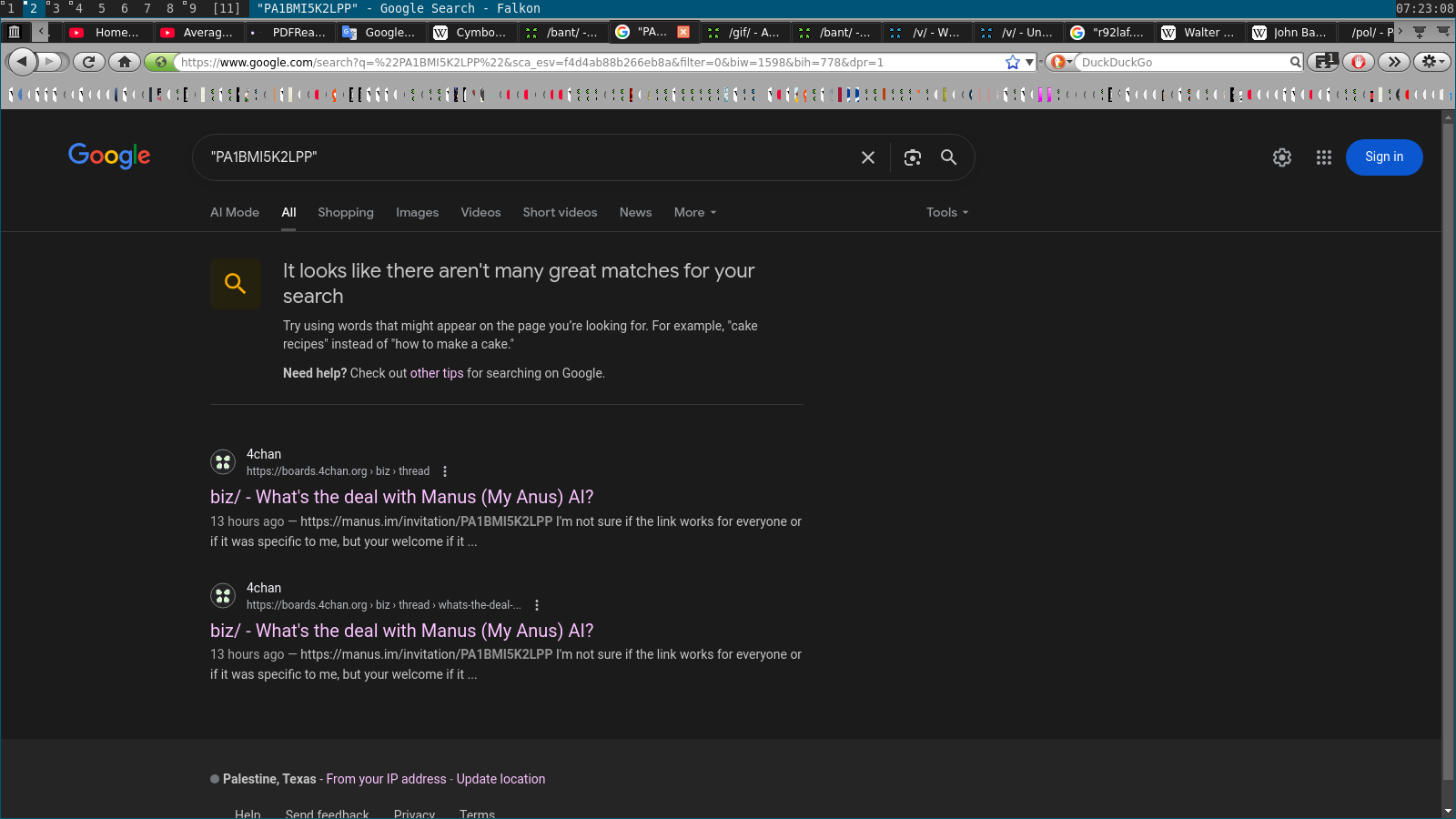
Task: Open the options menu for the first 4chan result
Action: coord(445,471)
